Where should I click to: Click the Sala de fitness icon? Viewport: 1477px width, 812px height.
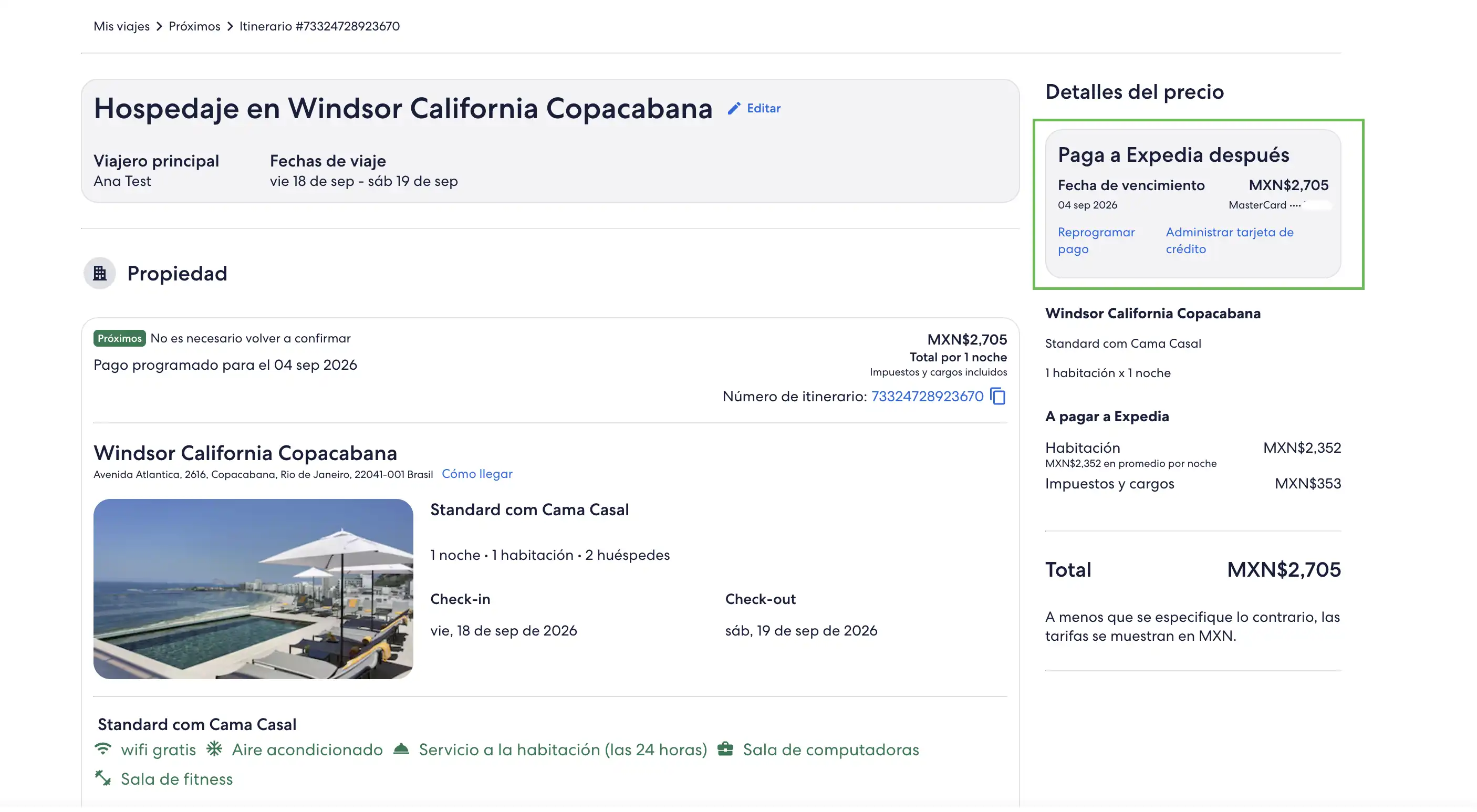click(x=102, y=779)
